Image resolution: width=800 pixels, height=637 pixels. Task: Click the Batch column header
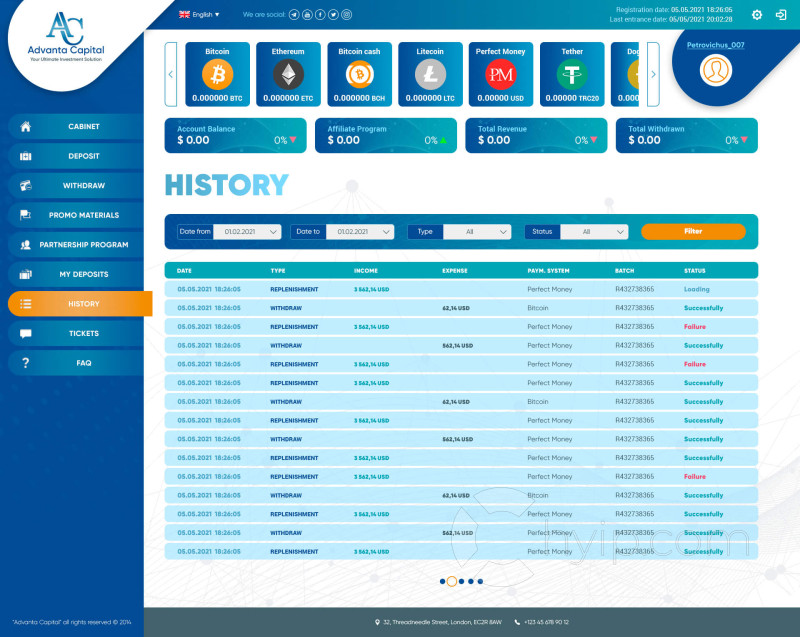(x=624, y=271)
